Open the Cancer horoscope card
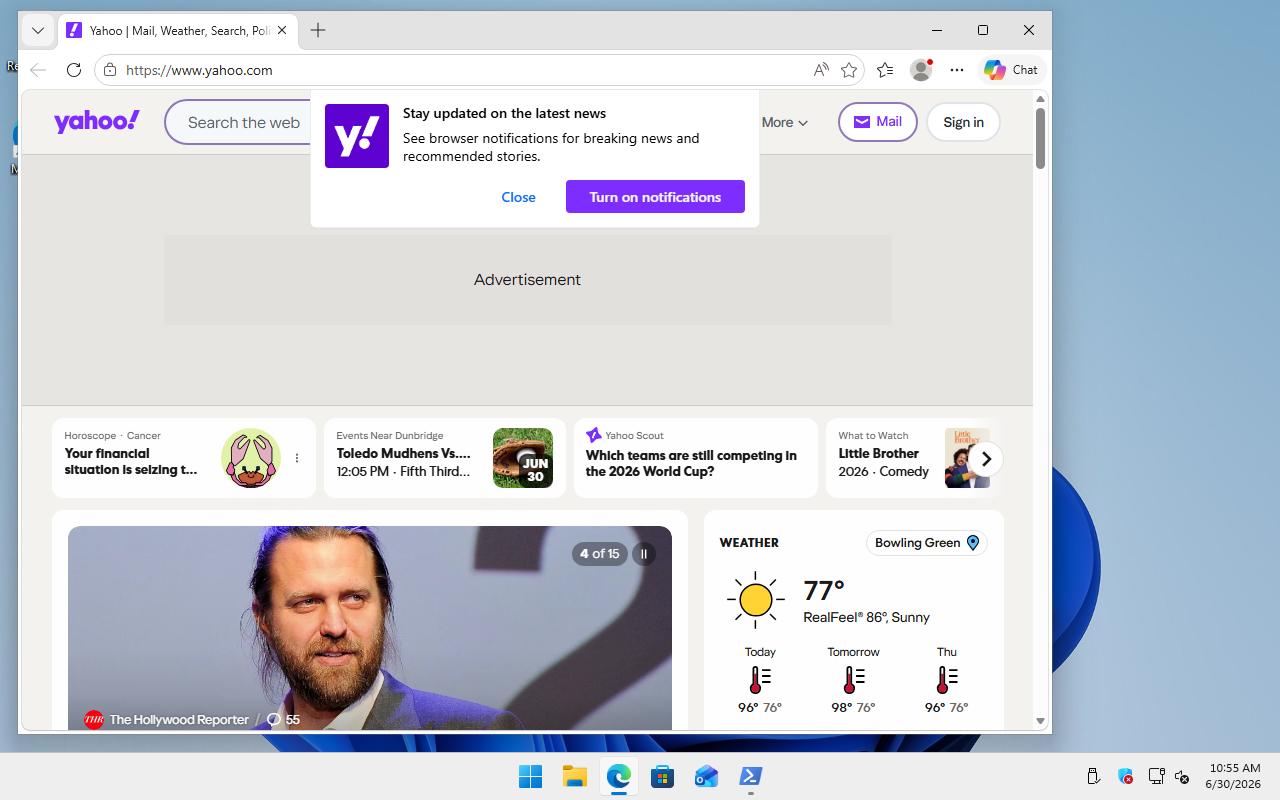 coord(184,458)
